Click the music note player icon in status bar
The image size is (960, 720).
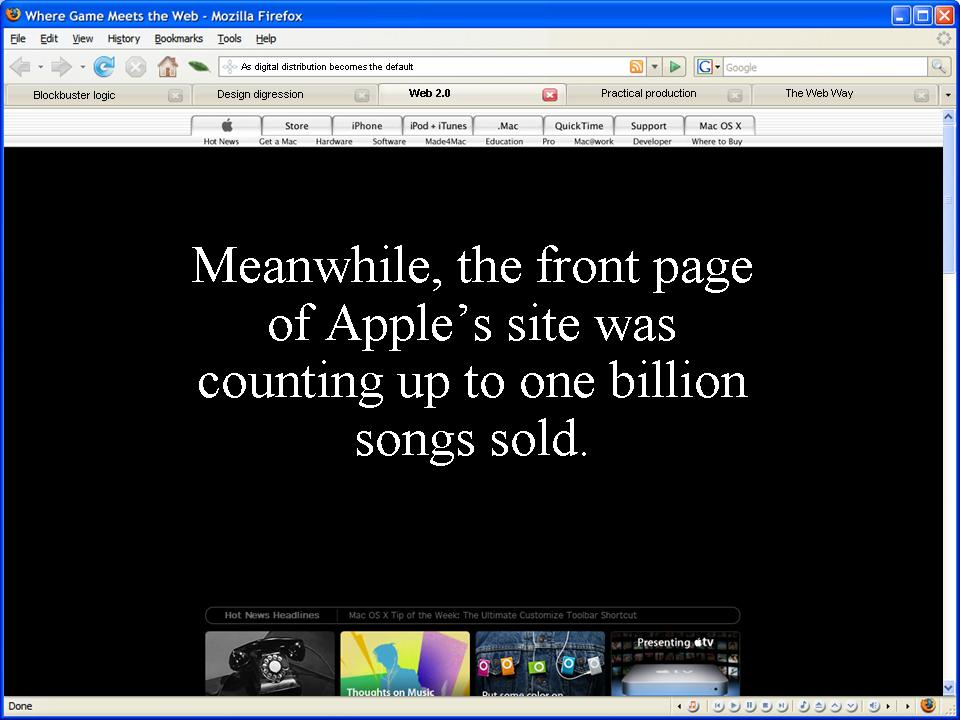pos(693,706)
